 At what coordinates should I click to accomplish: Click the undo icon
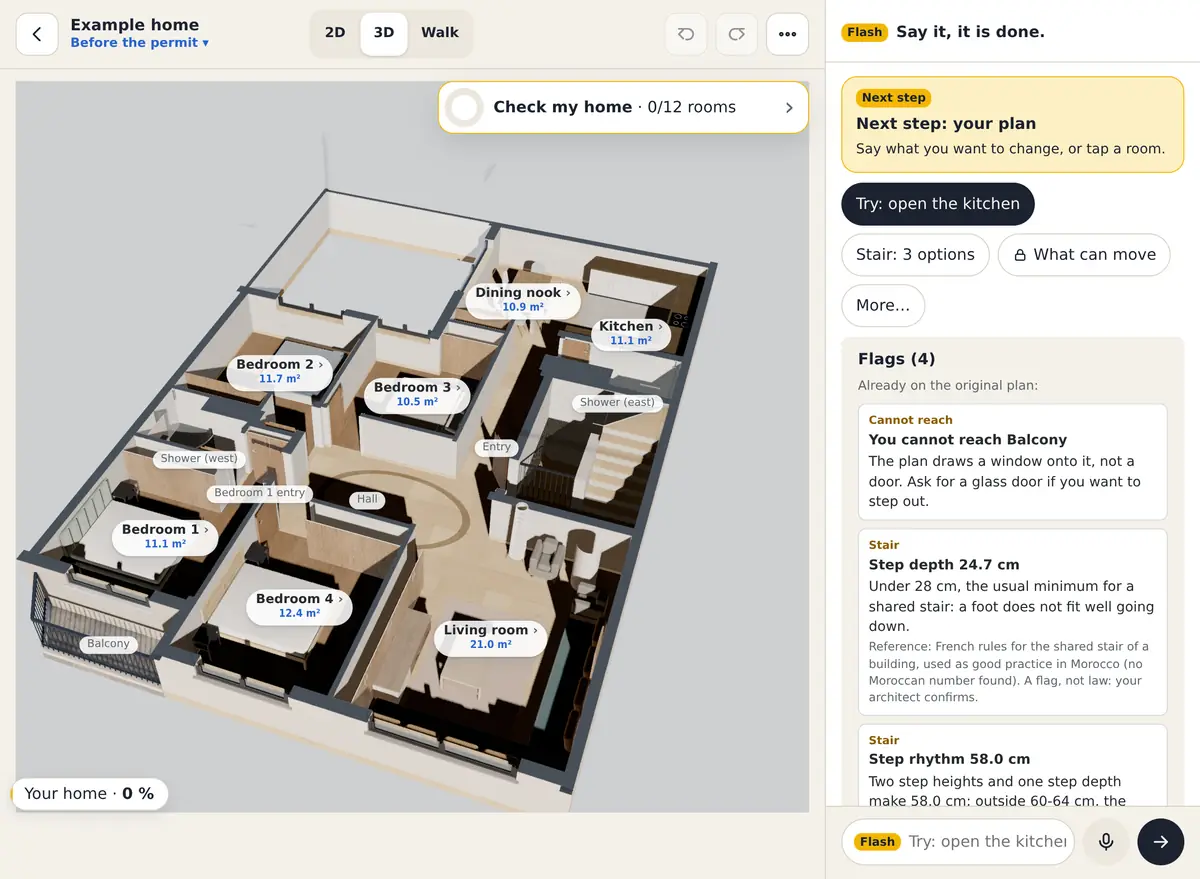pos(686,34)
